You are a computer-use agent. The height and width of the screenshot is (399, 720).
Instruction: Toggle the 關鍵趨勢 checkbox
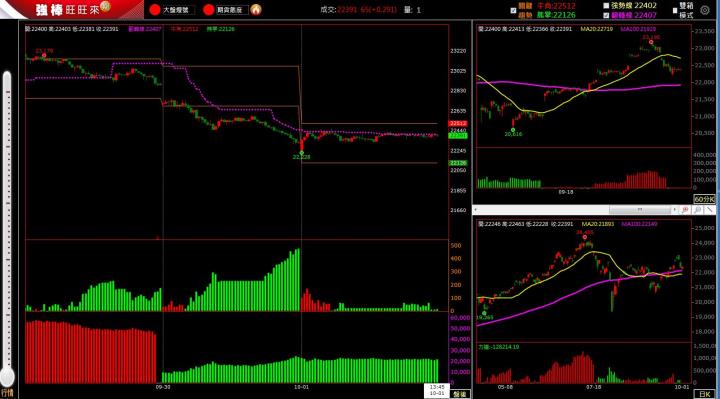click(513, 11)
